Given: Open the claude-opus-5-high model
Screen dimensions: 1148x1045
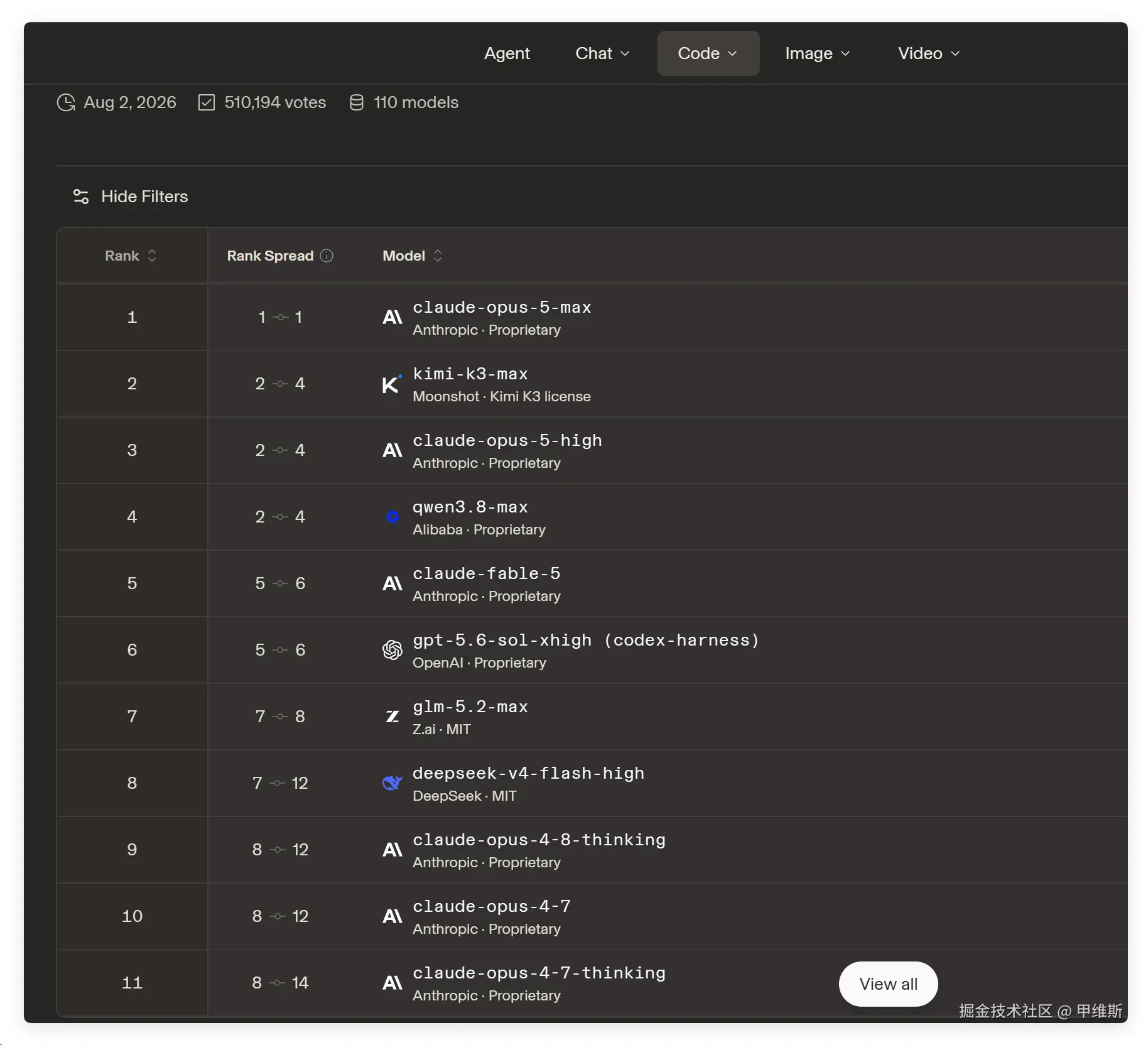Looking at the screenshot, I should (x=507, y=440).
